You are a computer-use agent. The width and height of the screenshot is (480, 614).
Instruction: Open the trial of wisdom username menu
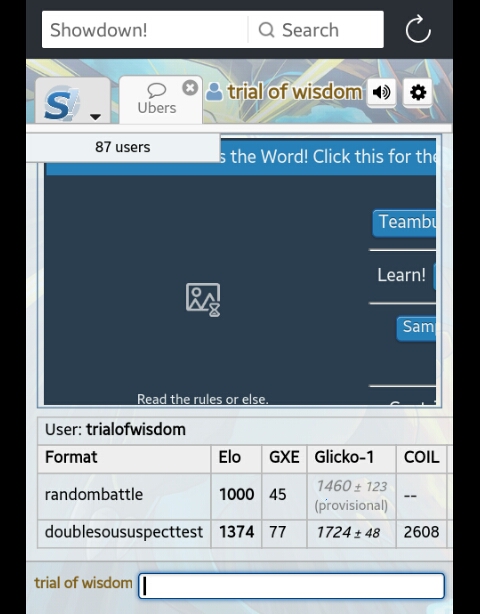click(294, 92)
